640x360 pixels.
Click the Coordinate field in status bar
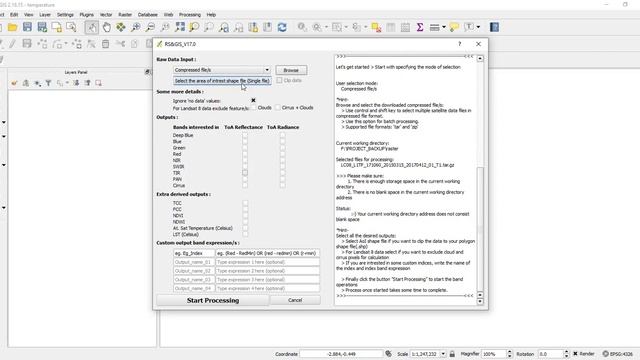click(x=341, y=354)
